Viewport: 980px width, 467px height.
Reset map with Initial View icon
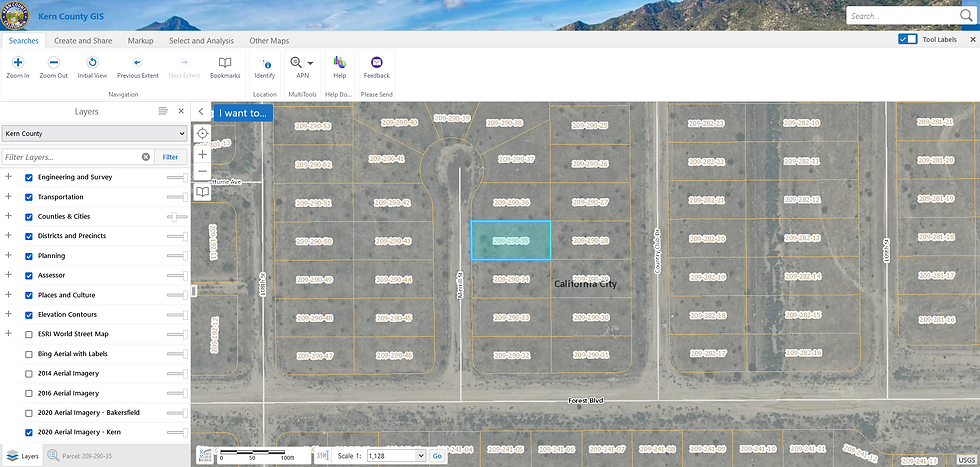pyautogui.click(x=92, y=62)
